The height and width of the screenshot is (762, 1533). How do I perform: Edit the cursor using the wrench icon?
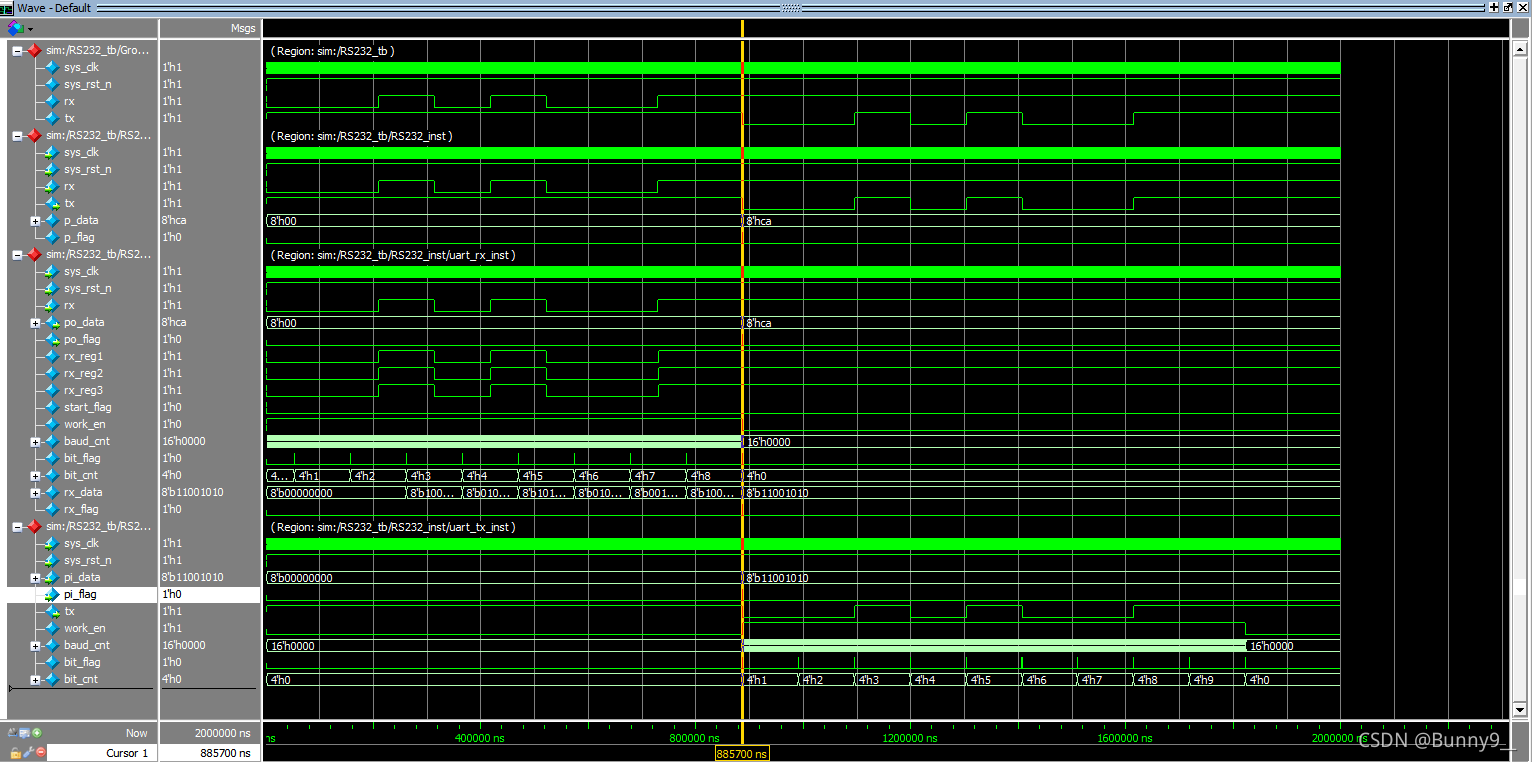tap(29, 753)
